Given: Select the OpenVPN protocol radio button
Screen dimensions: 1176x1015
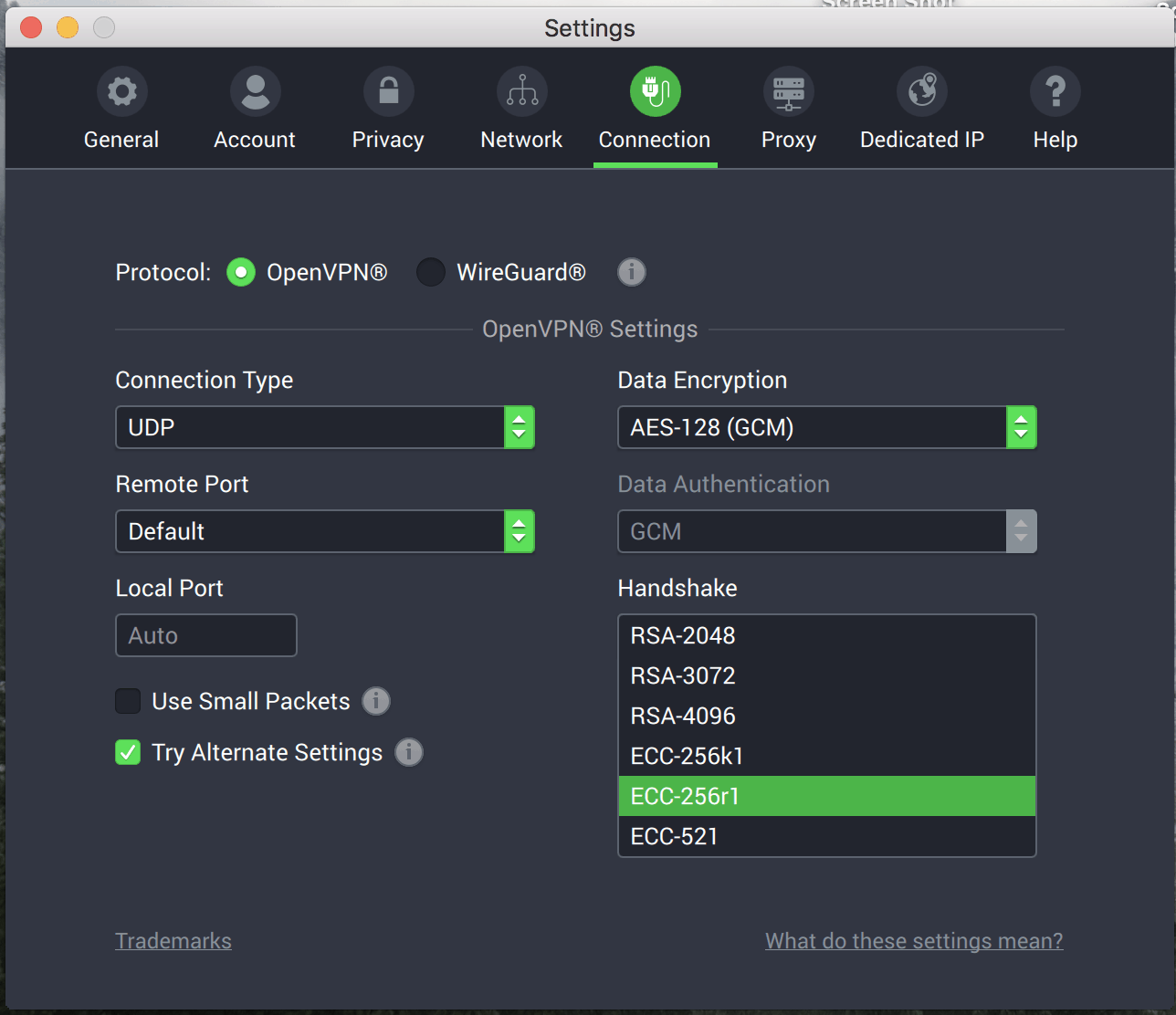Looking at the screenshot, I should pos(241,272).
